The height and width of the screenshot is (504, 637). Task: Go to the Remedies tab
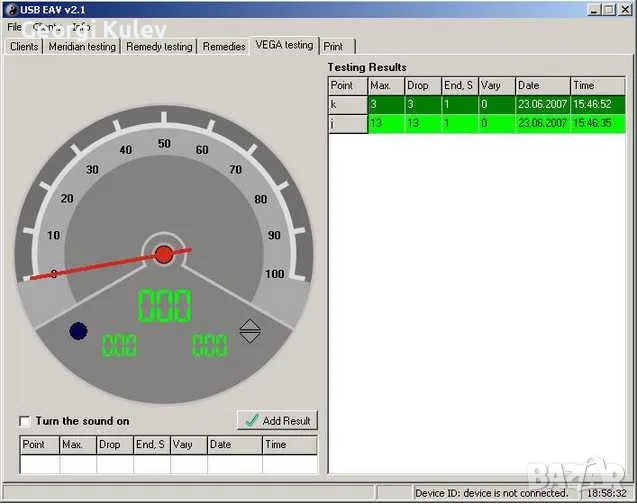pyautogui.click(x=224, y=46)
